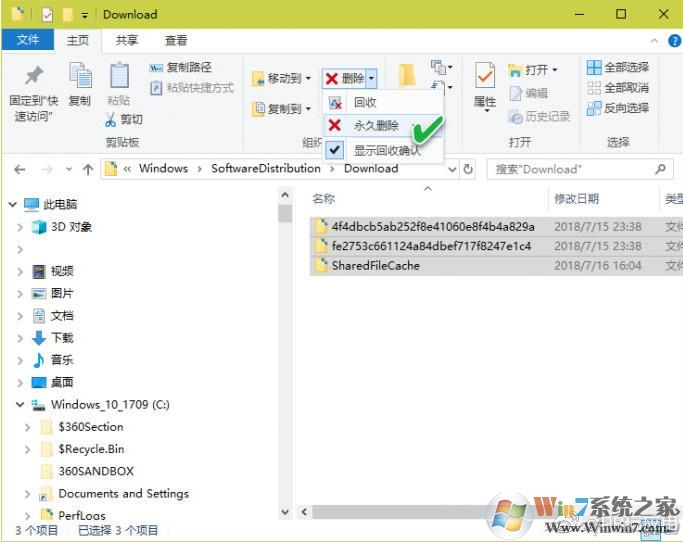Click Invert selection (反向选择)
Screen dimensions: 683x542
[618, 108]
